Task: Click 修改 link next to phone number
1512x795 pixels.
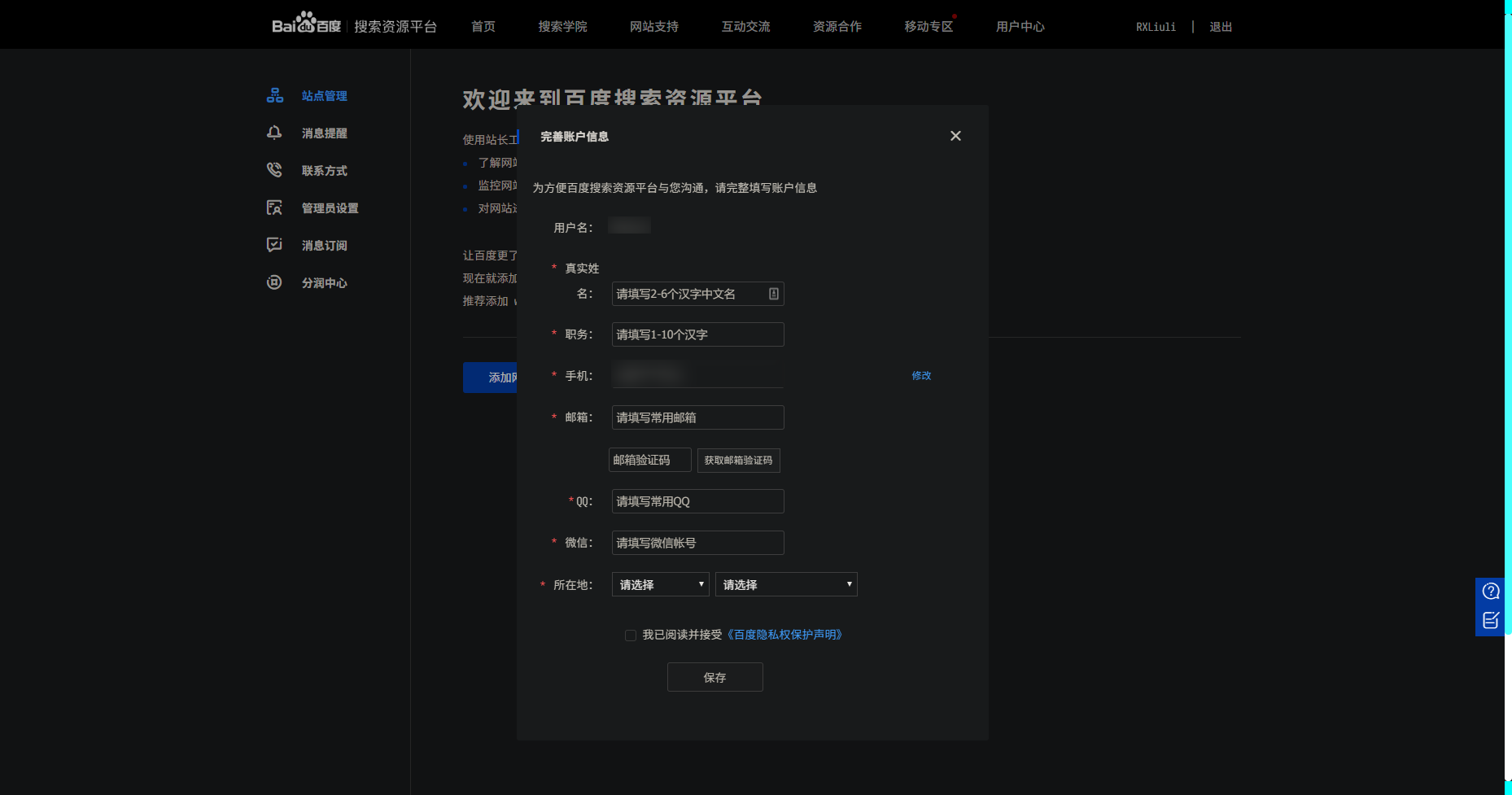Action: pyautogui.click(x=921, y=376)
